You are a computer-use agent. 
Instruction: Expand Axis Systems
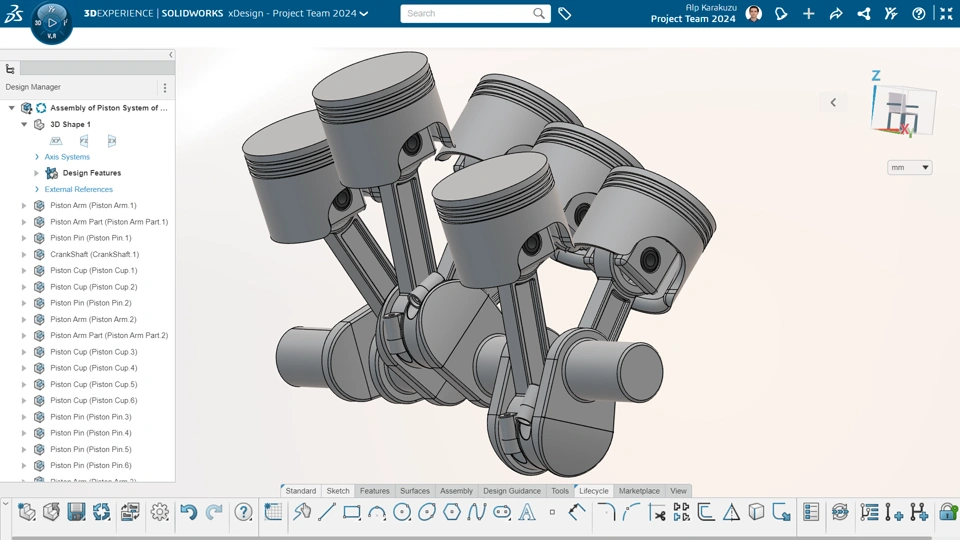click(37, 157)
